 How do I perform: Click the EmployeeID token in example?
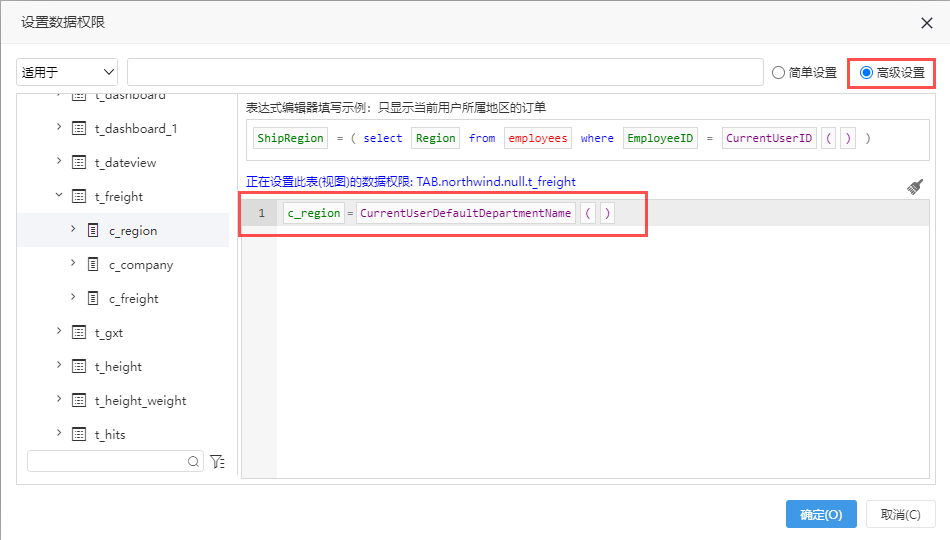(x=660, y=138)
